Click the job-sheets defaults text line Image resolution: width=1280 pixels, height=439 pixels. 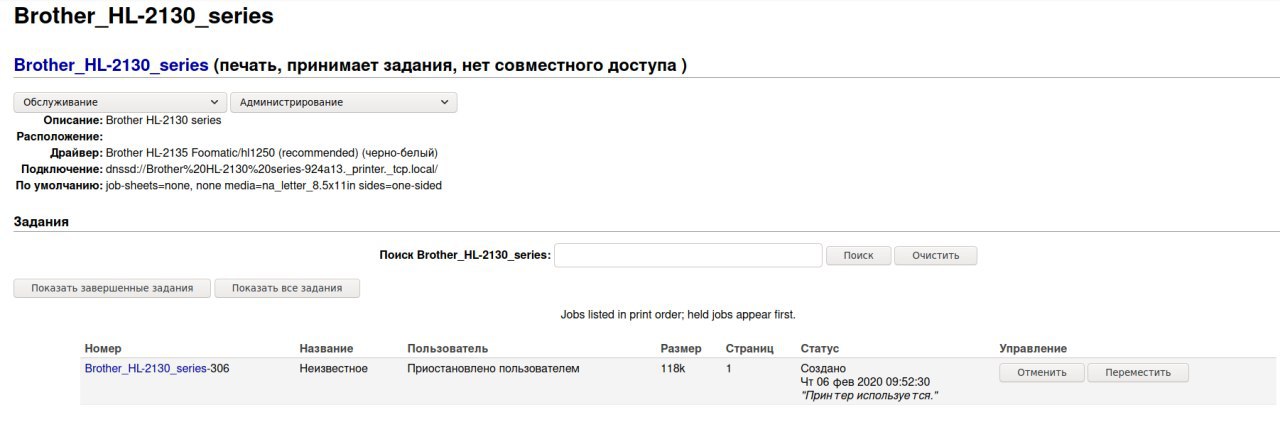point(274,186)
